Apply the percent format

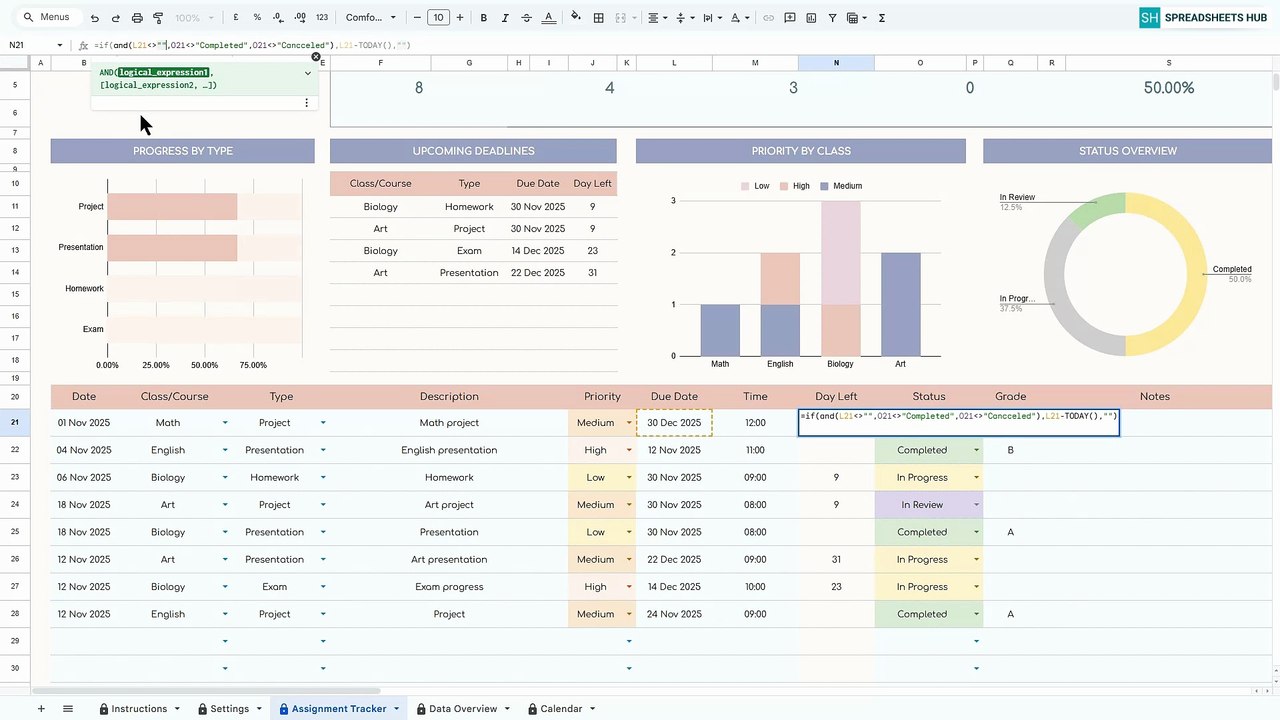pyautogui.click(x=257, y=18)
